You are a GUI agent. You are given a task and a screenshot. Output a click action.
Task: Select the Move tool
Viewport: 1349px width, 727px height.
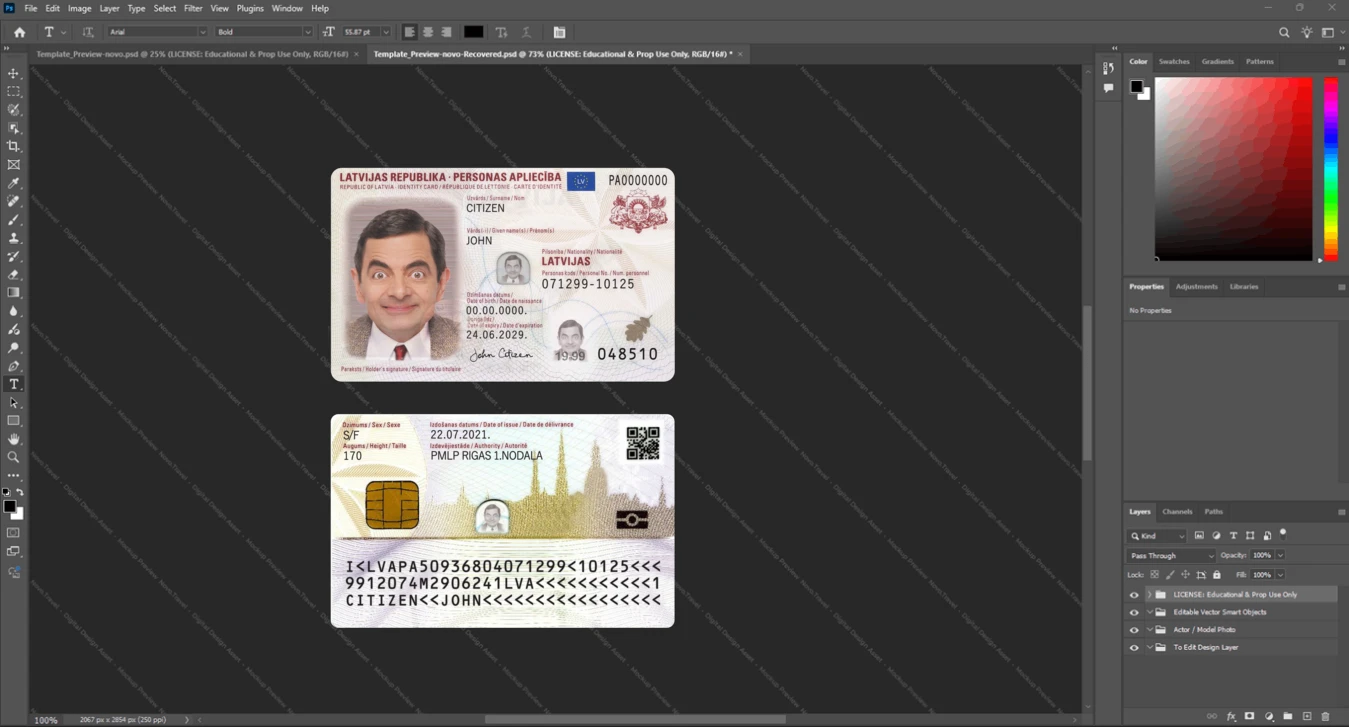point(14,73)
